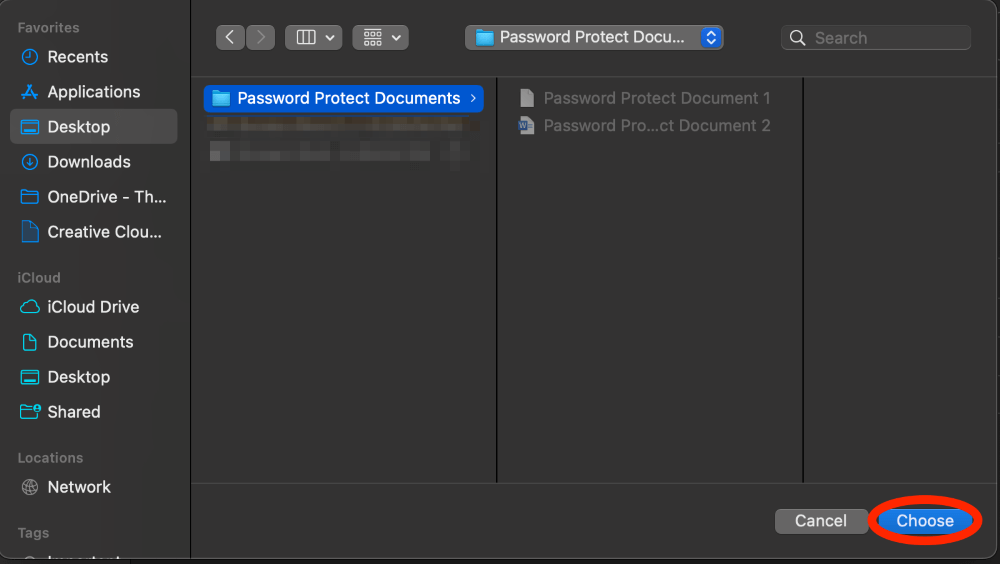Go to Downloads in the sidebar
This screenshot has width=1000, height=564.
[x=88, y=162]
